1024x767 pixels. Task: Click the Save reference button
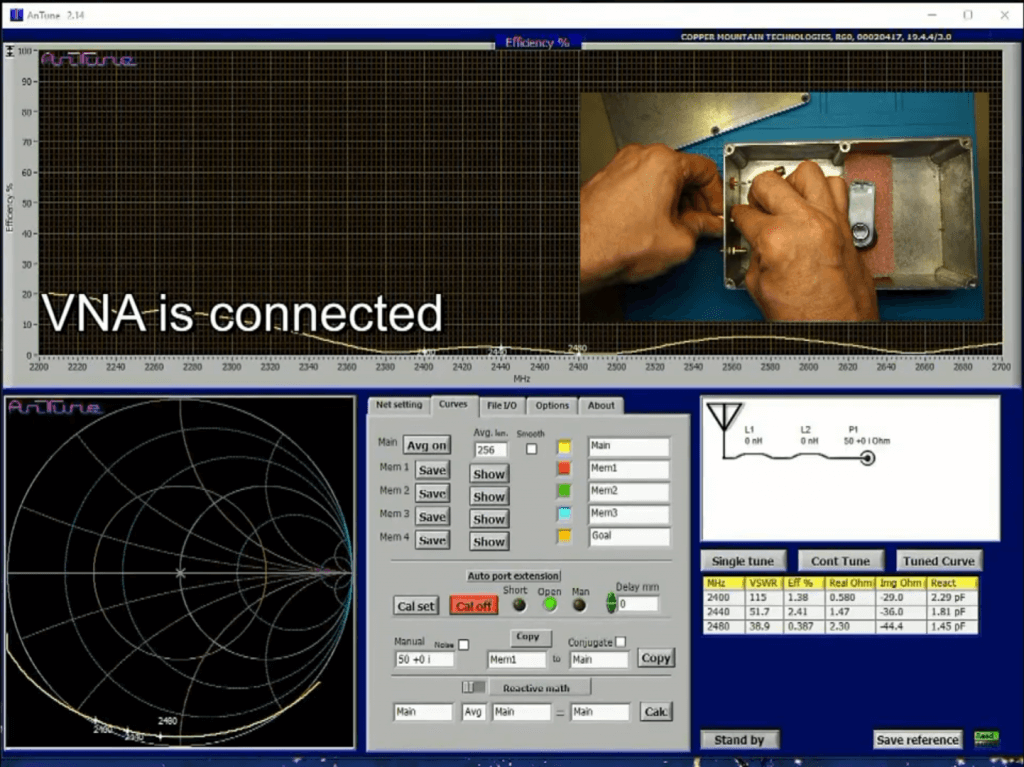click(x=916, y=740)
